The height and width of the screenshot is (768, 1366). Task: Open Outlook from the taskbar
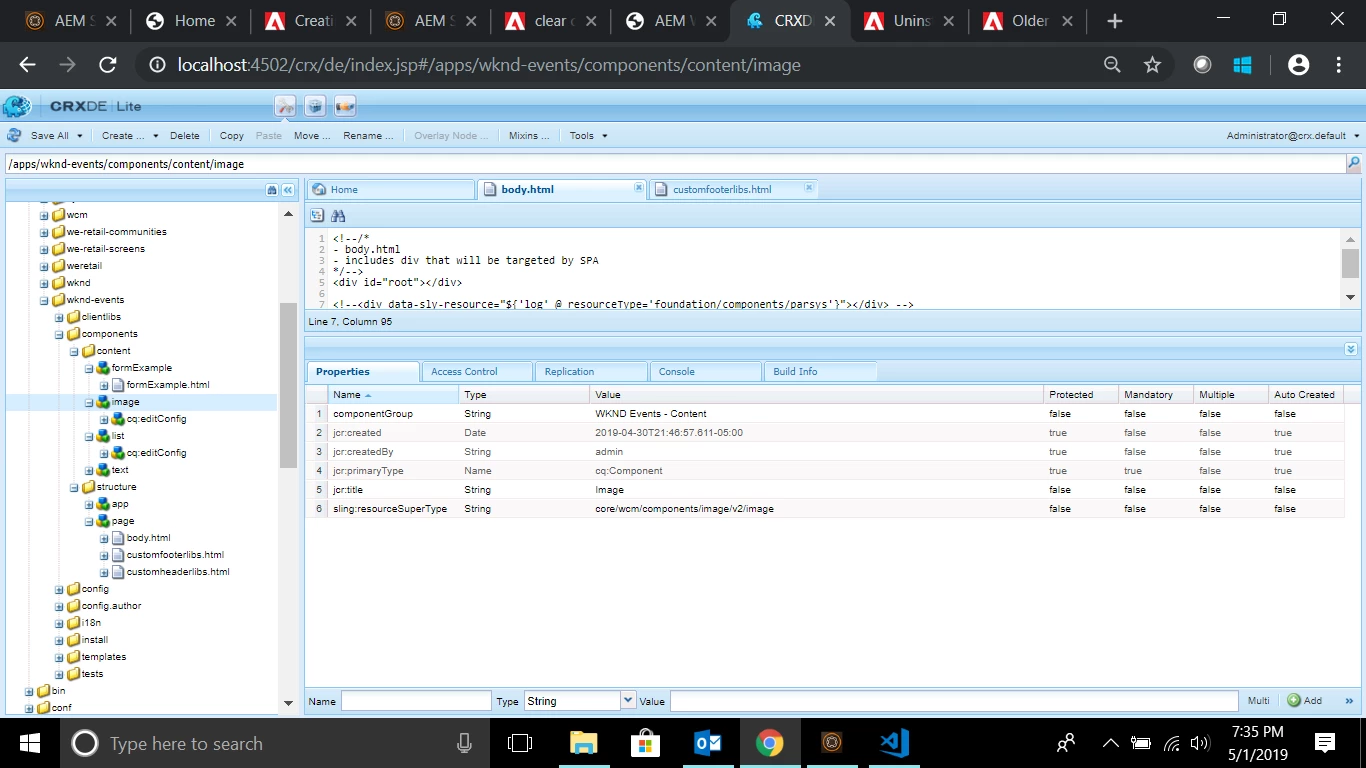[708, 743]
